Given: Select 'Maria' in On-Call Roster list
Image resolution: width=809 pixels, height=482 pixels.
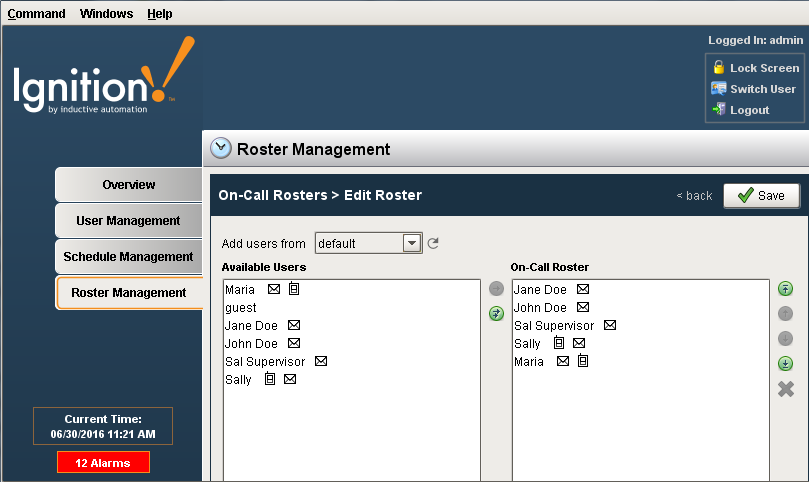Looking at the screenshot, I should [x=529, y=362].
